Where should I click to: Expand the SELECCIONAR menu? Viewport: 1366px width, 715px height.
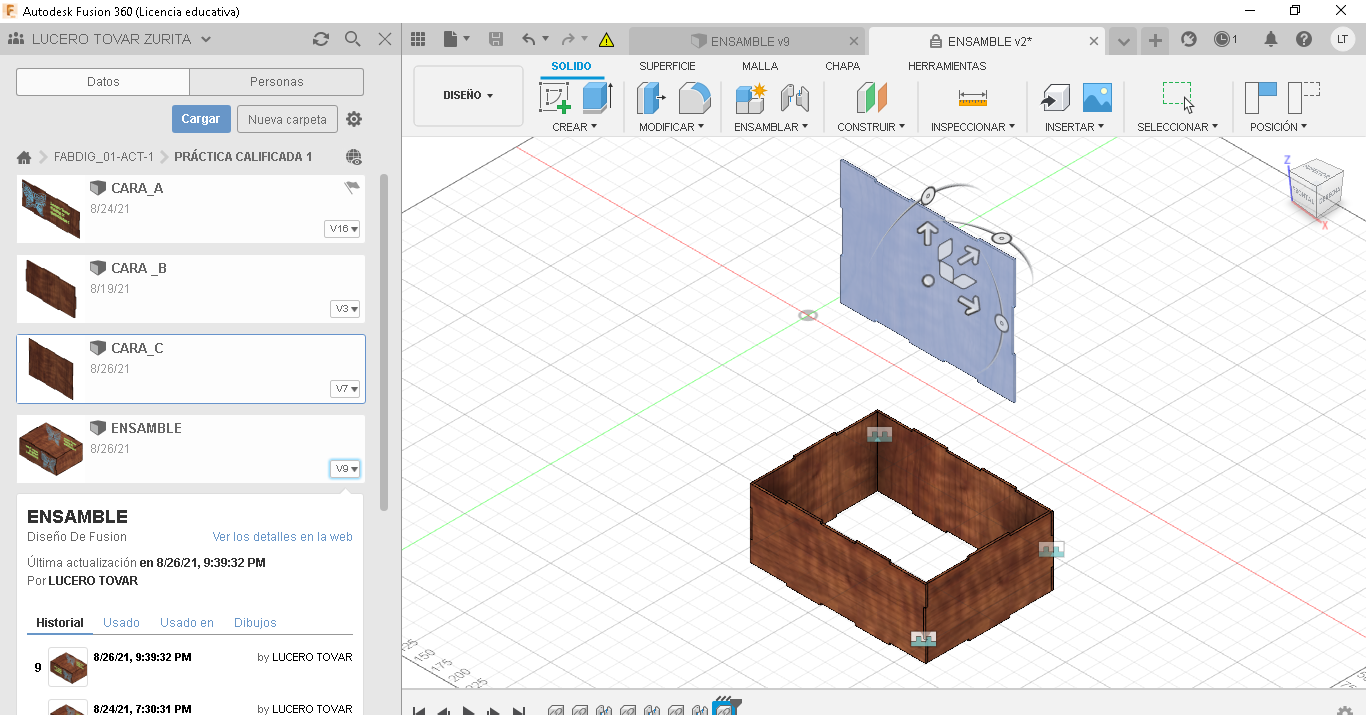[x=1178, y=127]
